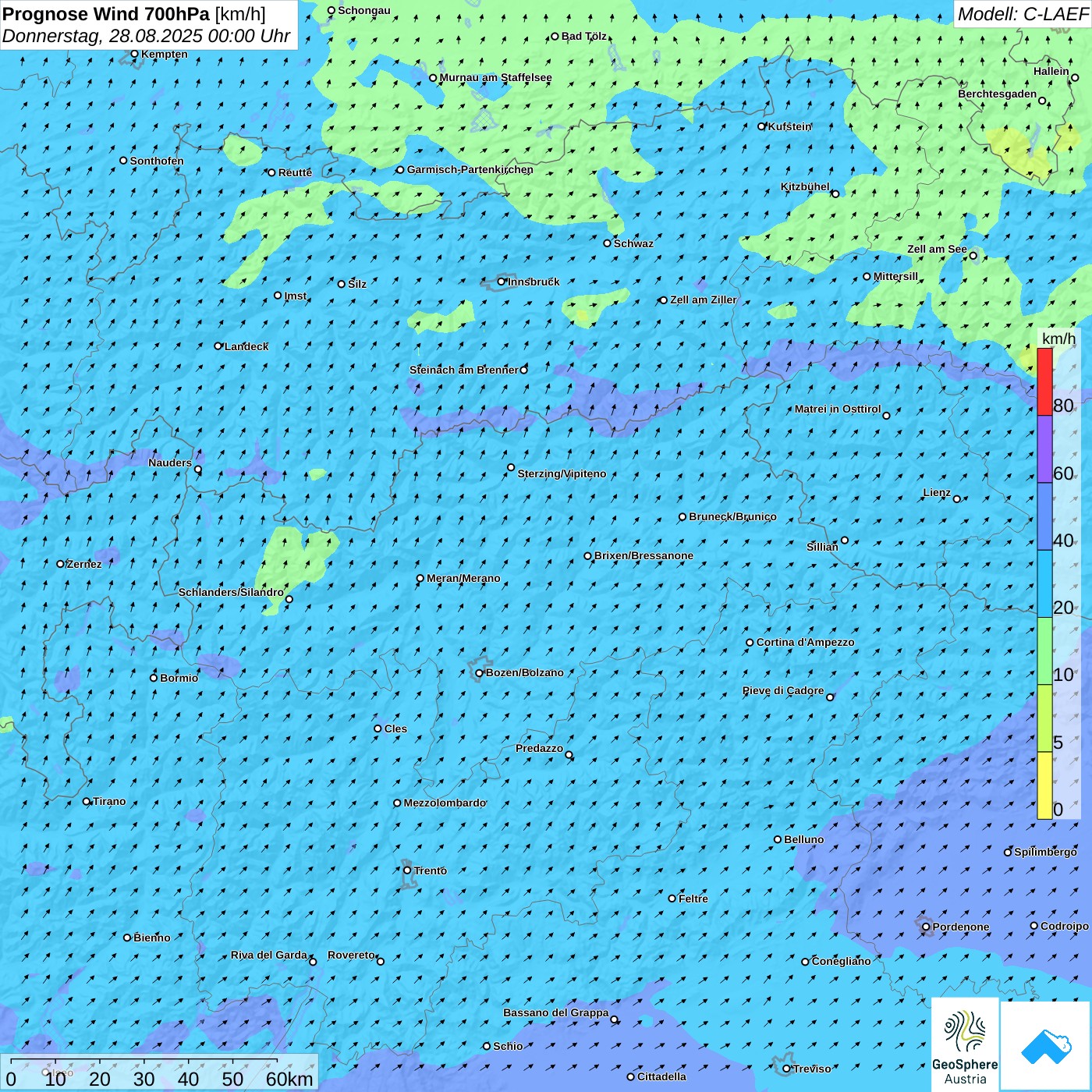Click the Landeck city label

(x=246, y=346)
